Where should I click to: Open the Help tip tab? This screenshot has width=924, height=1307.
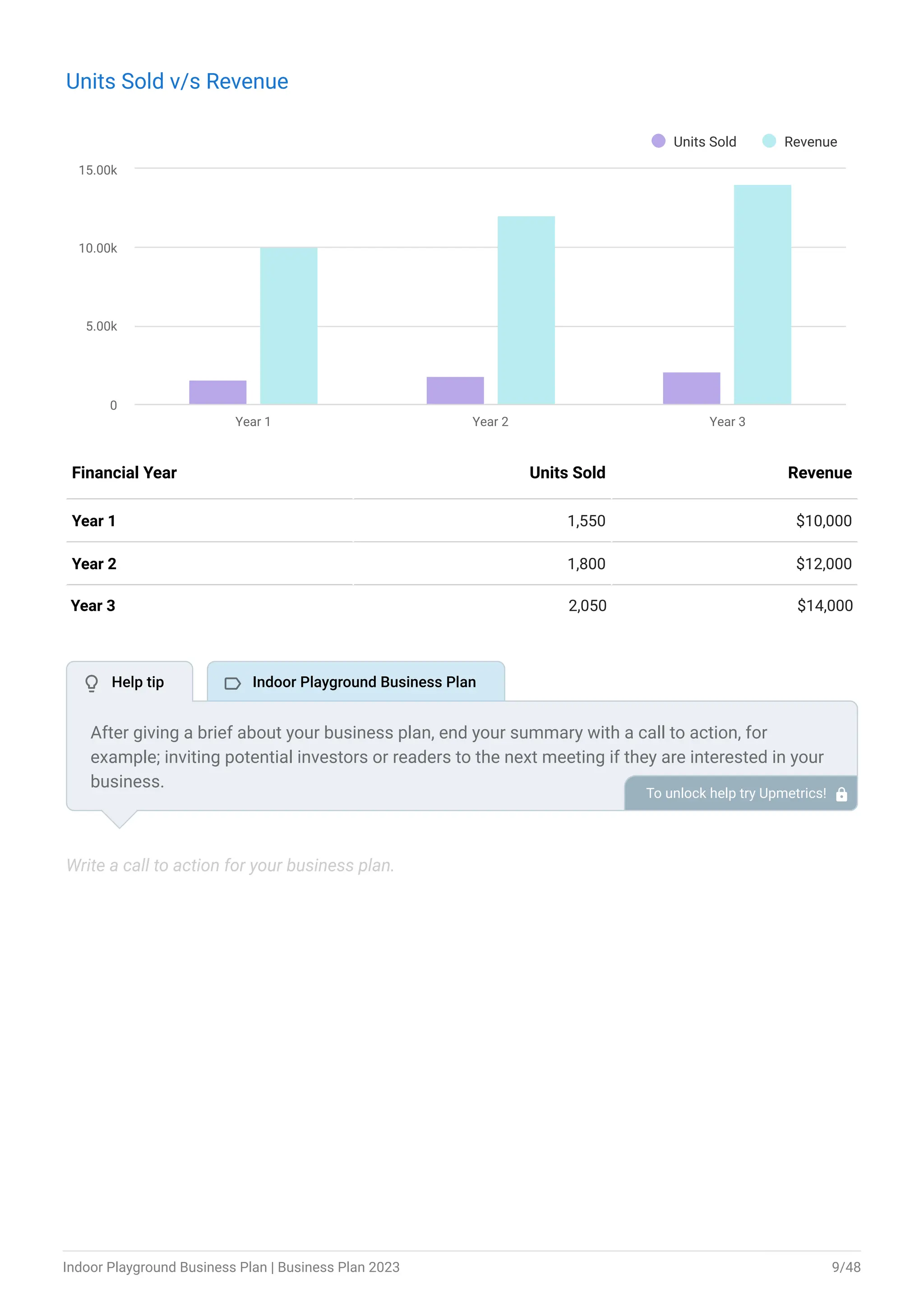pyautogui.click(x=130, y=682)
